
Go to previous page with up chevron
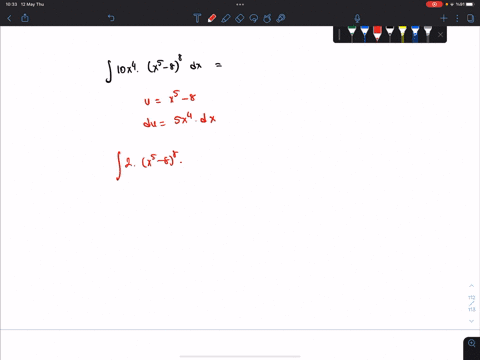click(x=471, y=286)
